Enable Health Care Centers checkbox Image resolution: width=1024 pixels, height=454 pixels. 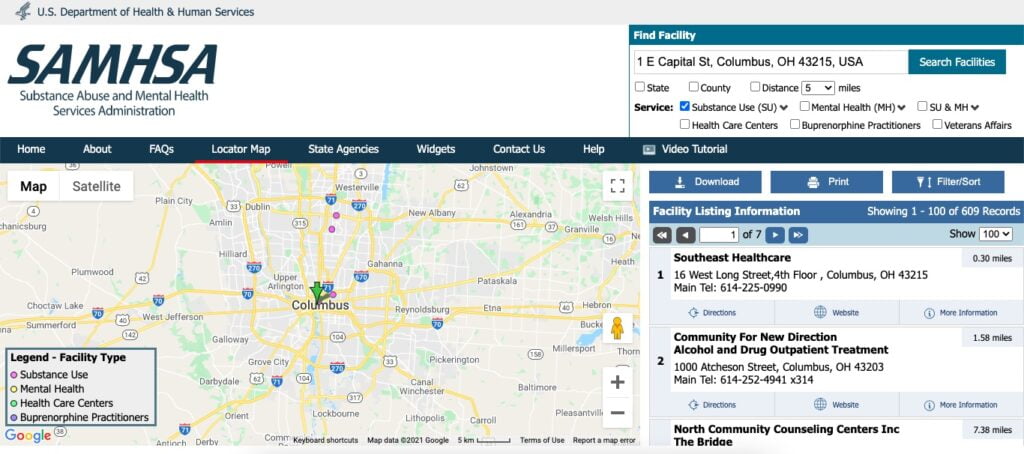[x=684, y=124]
